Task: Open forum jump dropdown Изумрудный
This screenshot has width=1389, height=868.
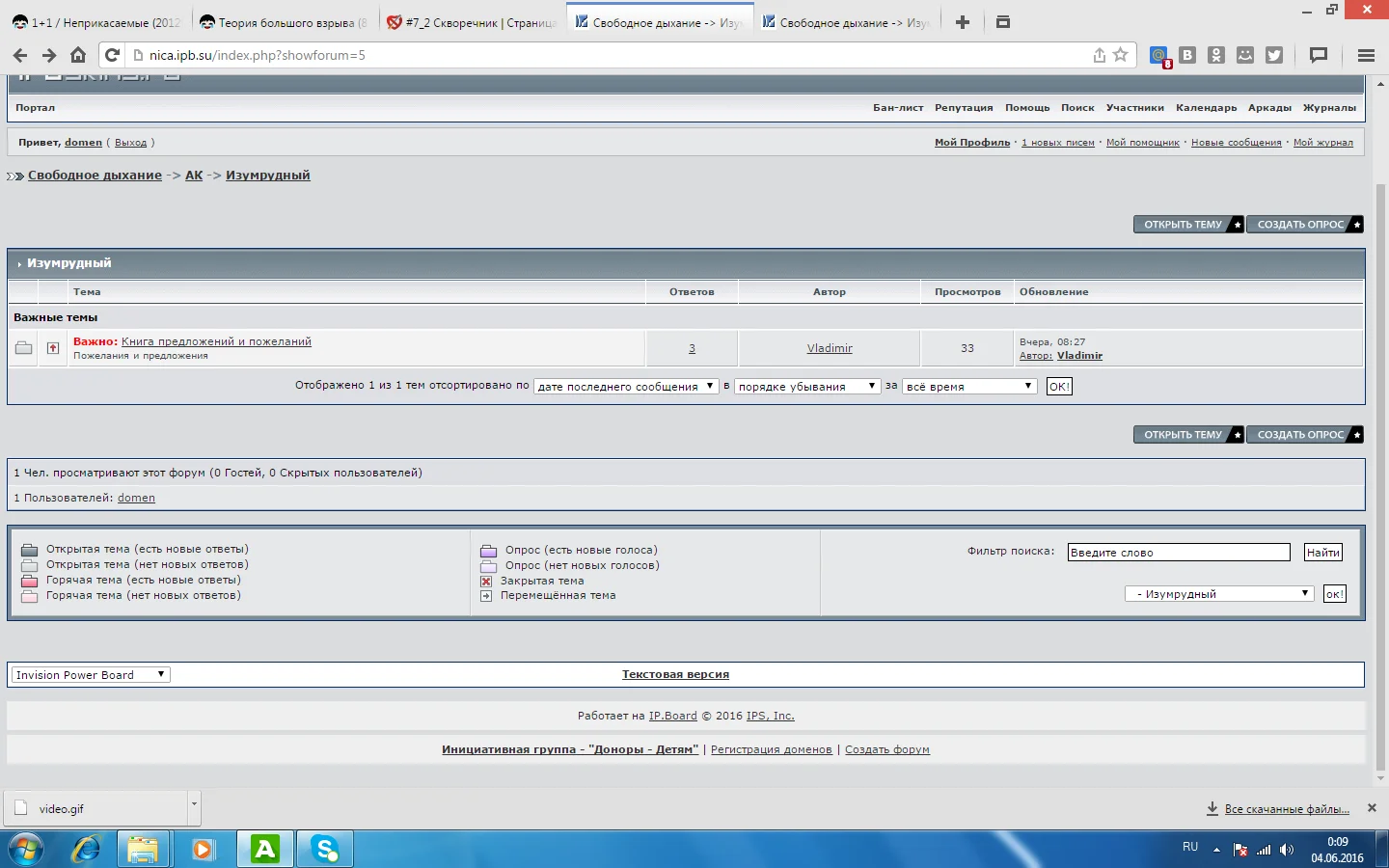Action: pyautogui.click(x=1219, y=594)
